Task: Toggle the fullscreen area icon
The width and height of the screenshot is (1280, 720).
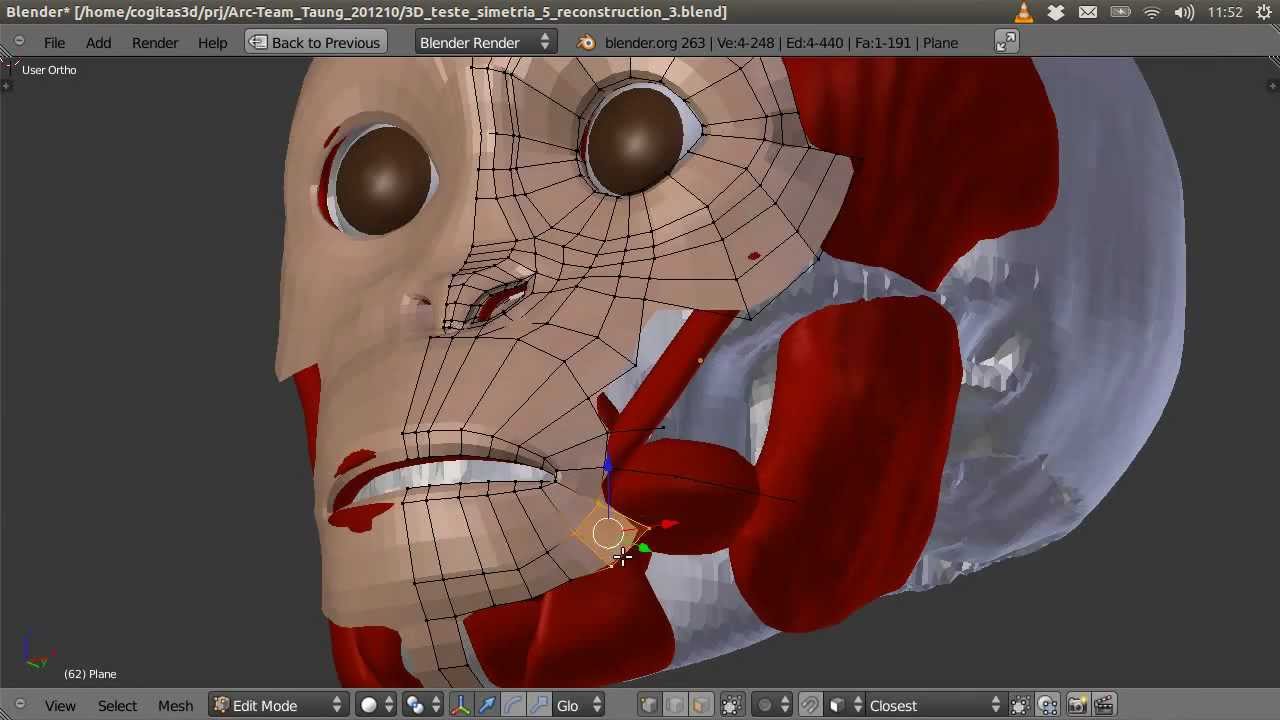Action: coord(1006,42)
